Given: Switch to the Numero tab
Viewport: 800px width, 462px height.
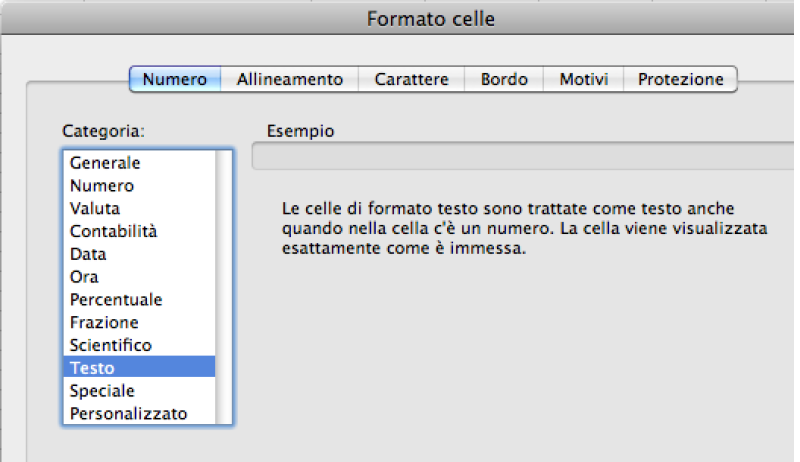Looking at the screenshot, I should coord(175,79).
